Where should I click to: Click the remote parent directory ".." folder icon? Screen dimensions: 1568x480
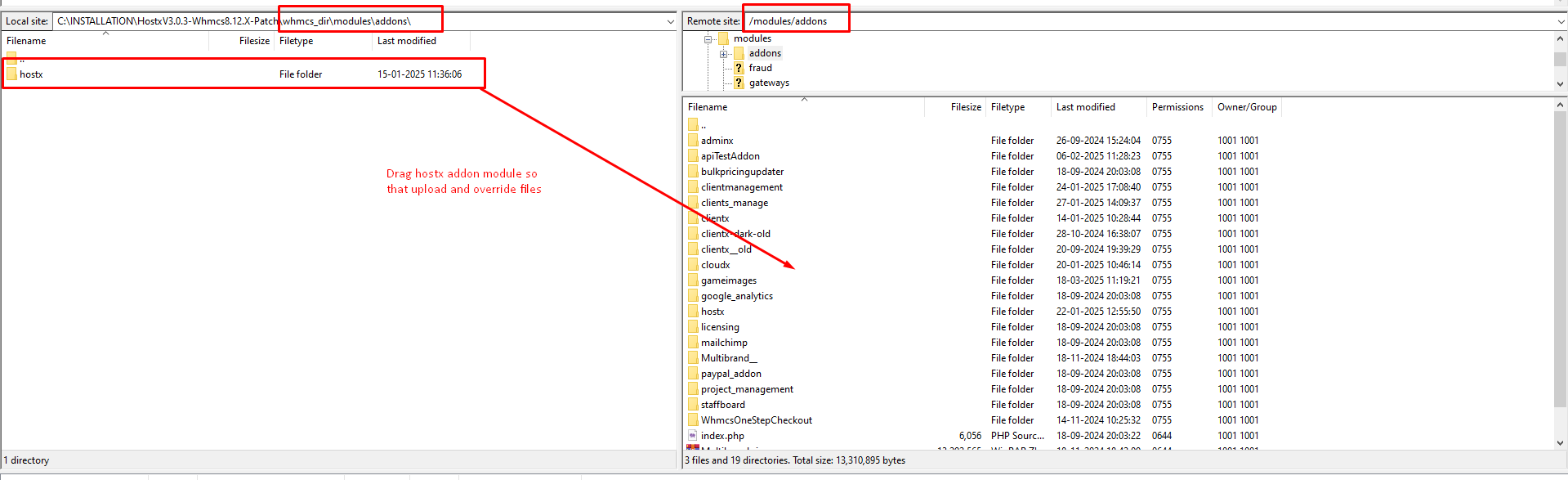click(693, 125)
